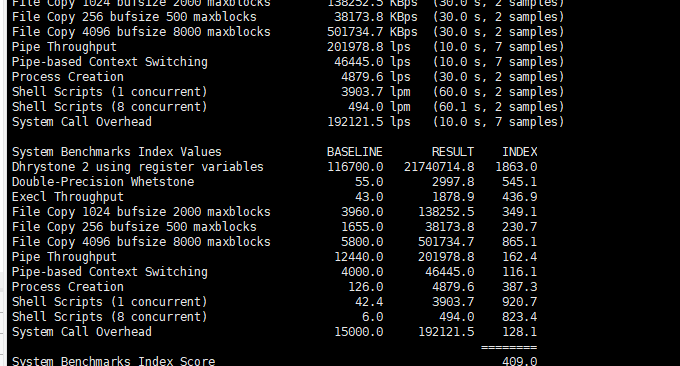Screen dimensions: 680x366
Task: Click baseline 1655.0 for File Copy 256
Action: [362, 227]
